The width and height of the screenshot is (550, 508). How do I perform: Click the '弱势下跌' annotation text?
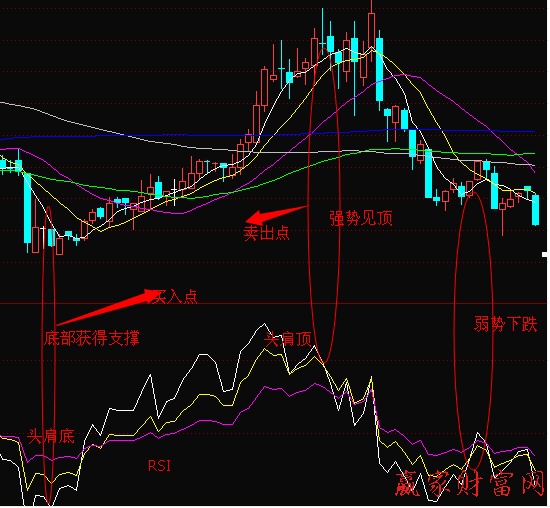pyautogui.click(x=505, y=324)
